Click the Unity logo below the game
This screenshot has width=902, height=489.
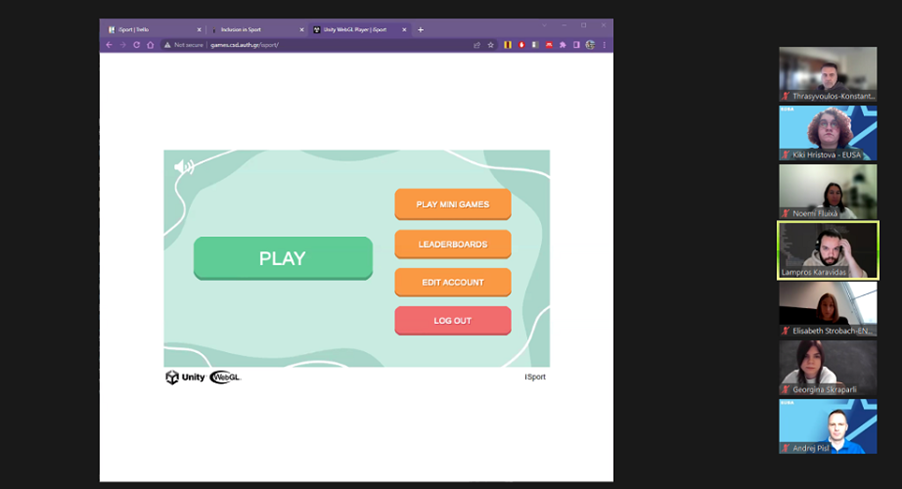point(185,377)
